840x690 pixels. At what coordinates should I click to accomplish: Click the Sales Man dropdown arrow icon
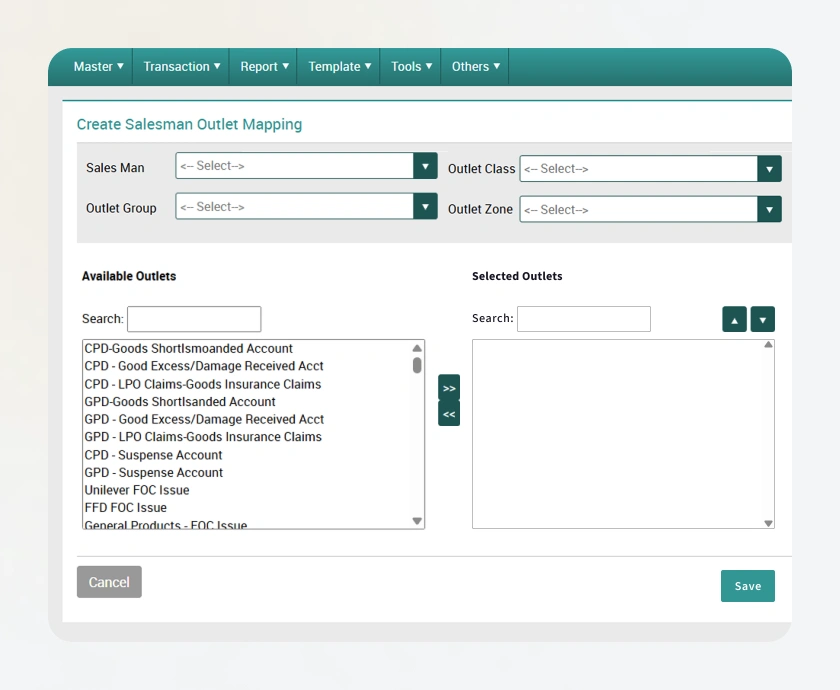point(426,166)
